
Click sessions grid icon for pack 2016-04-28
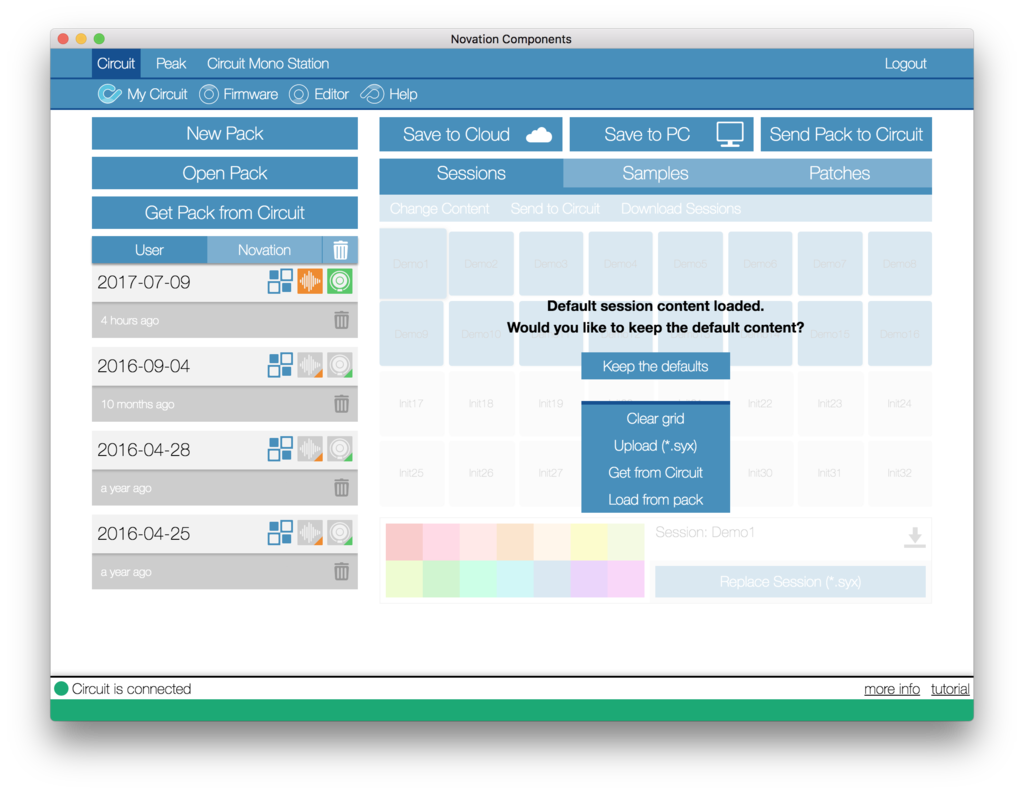click(280, 449)
